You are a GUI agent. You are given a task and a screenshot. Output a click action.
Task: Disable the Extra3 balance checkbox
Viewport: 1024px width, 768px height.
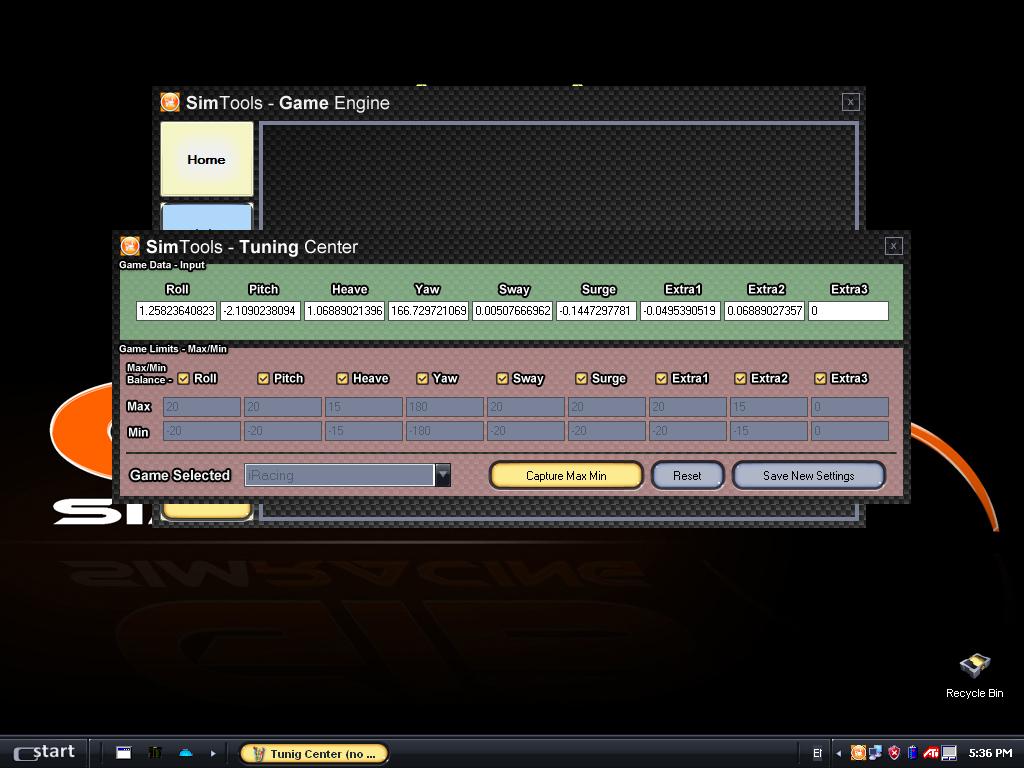pyautogui.click(x=821, y=379)
